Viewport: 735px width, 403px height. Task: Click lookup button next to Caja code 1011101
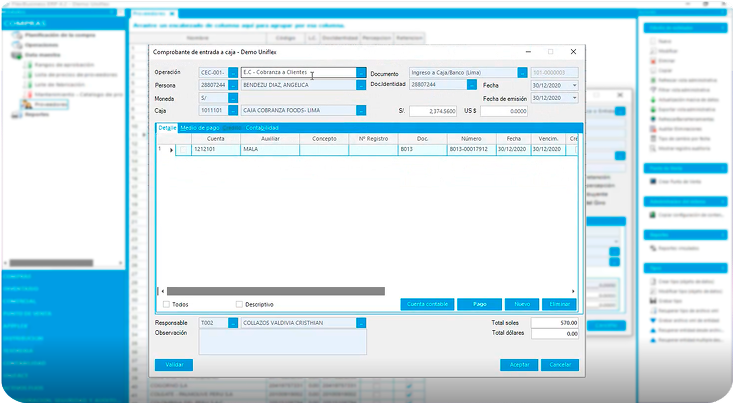point(233,111)
